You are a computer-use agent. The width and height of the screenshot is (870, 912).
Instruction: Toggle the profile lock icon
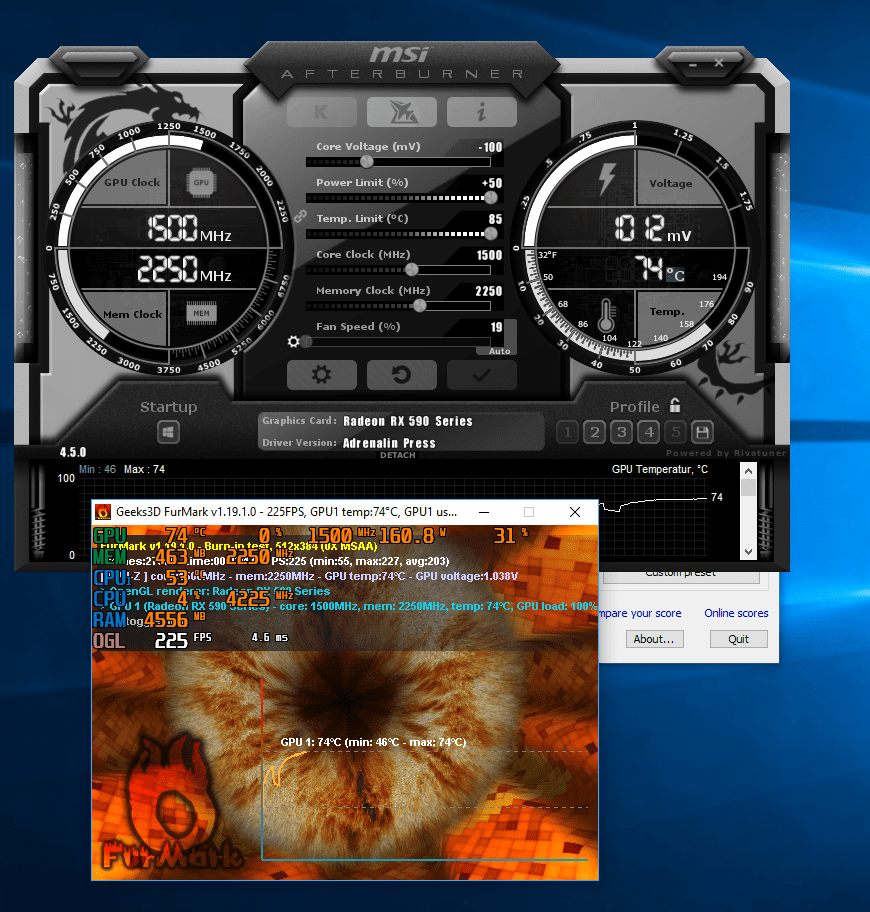pos(675,405)
